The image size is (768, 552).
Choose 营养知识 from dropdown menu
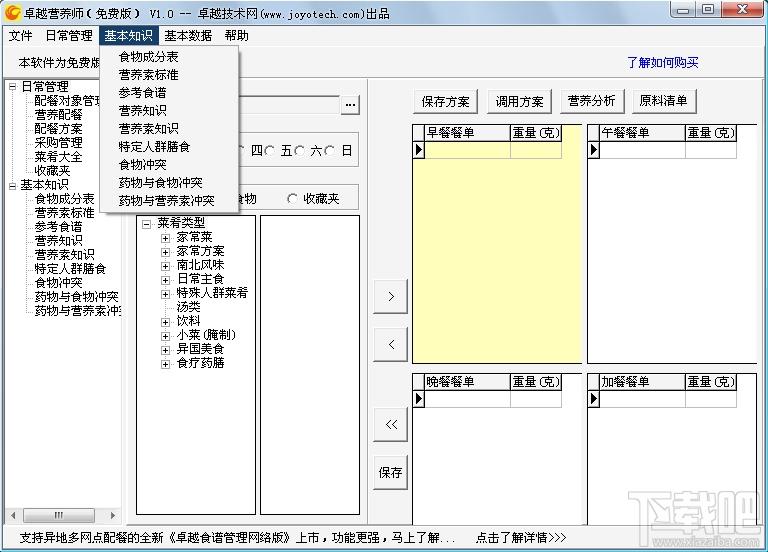pyautogui.click(x=169, y=111)
